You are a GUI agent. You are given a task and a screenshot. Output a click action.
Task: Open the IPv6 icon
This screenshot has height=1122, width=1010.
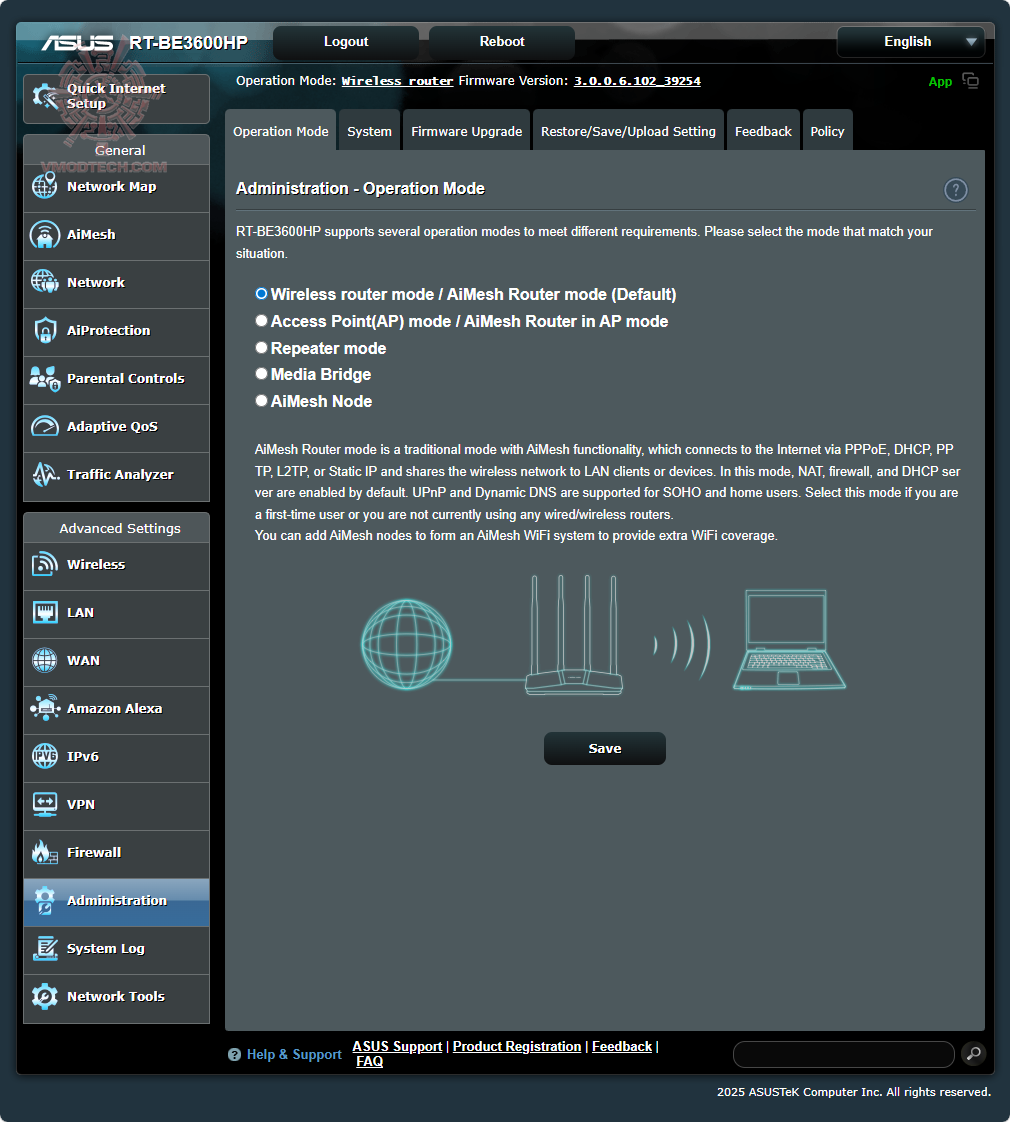[44, 756]
